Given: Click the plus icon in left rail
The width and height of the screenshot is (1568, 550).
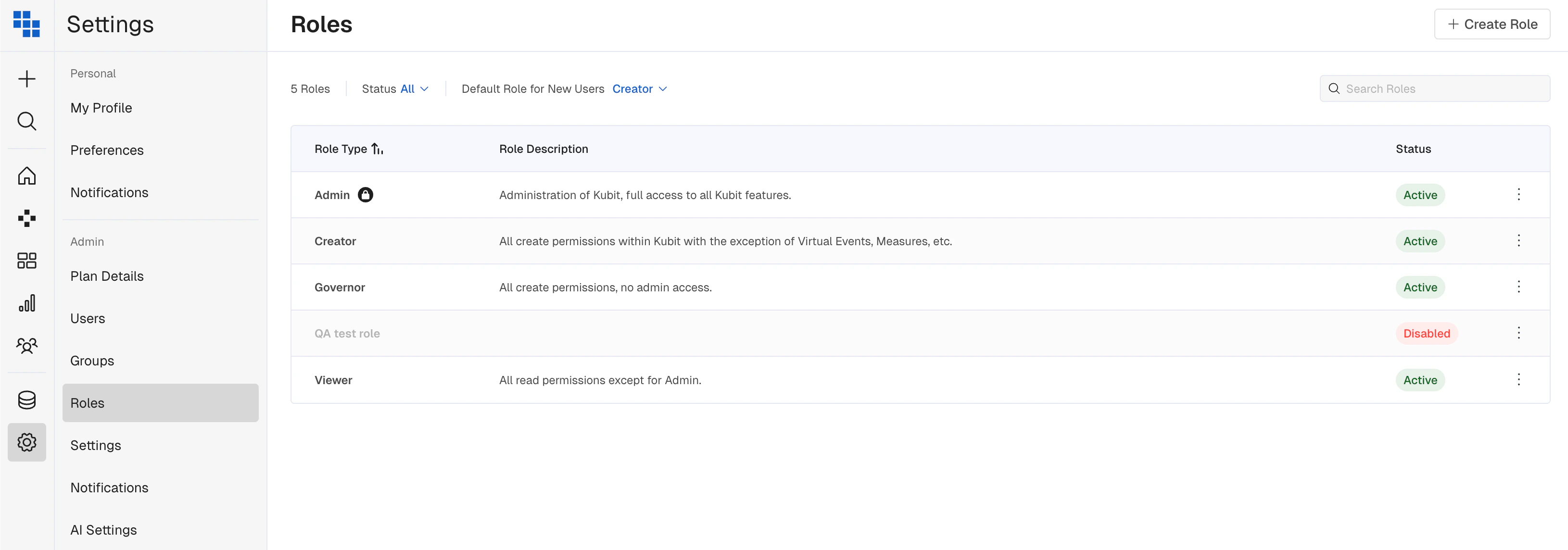Looking at the screenshot, I should pyautogui.click(x=27, y=79).
